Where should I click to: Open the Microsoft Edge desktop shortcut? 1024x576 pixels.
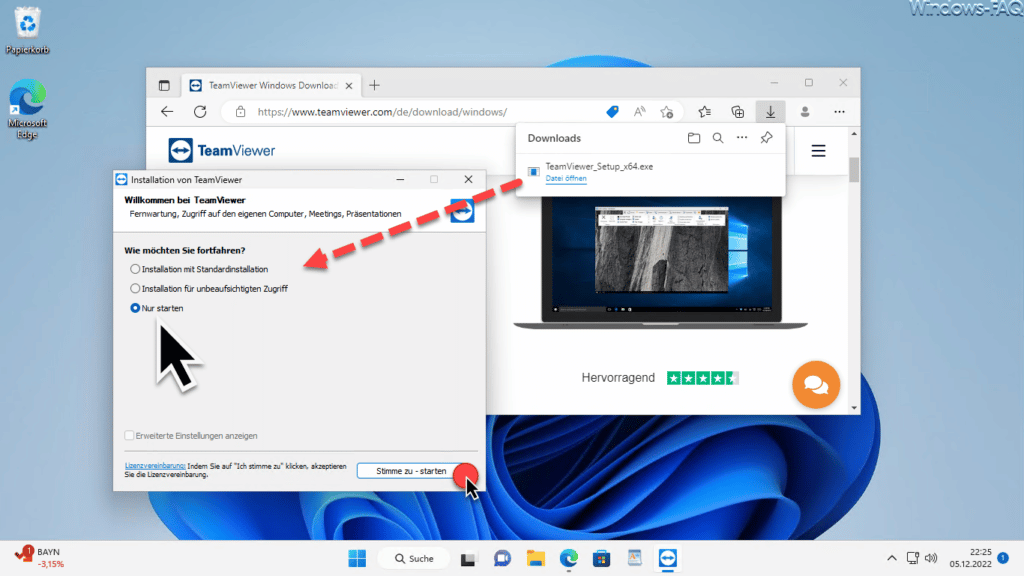tap(27, 108)
